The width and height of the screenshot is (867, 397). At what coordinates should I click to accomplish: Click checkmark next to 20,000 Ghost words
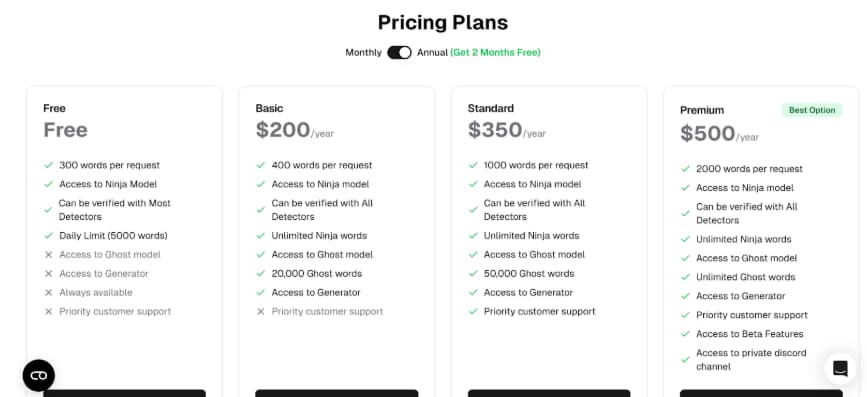(260, 274)
